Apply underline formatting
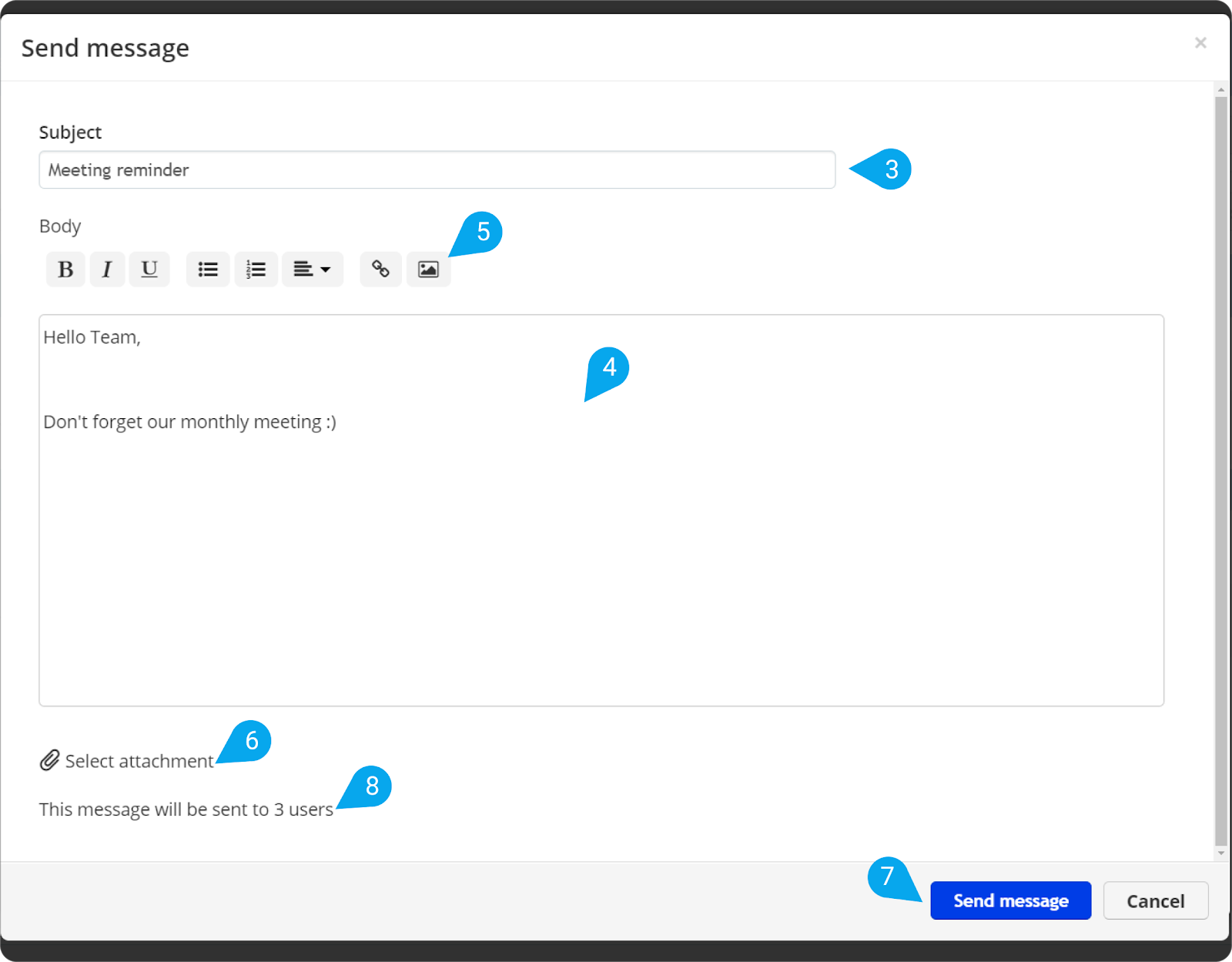The width and height of the screenshot is (1232, 962). click(x=149, y=269)
